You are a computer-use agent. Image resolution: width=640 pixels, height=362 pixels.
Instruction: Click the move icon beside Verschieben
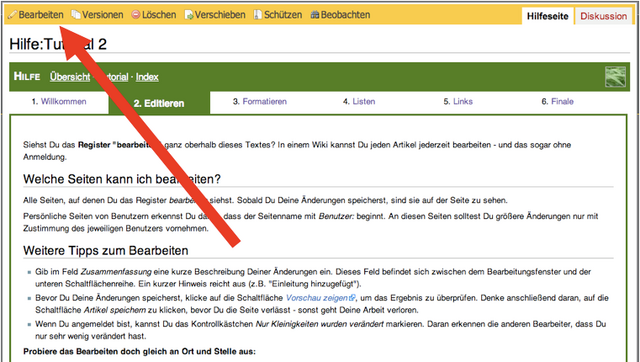tap(189, 15)
